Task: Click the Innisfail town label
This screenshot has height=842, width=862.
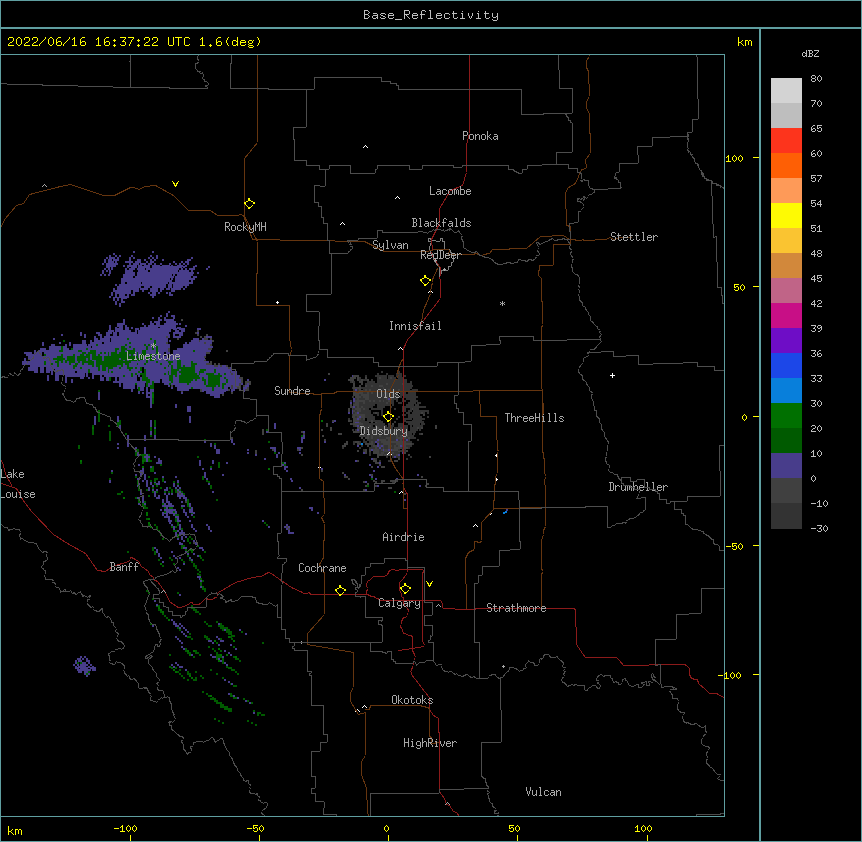Action: click(415, 326)
